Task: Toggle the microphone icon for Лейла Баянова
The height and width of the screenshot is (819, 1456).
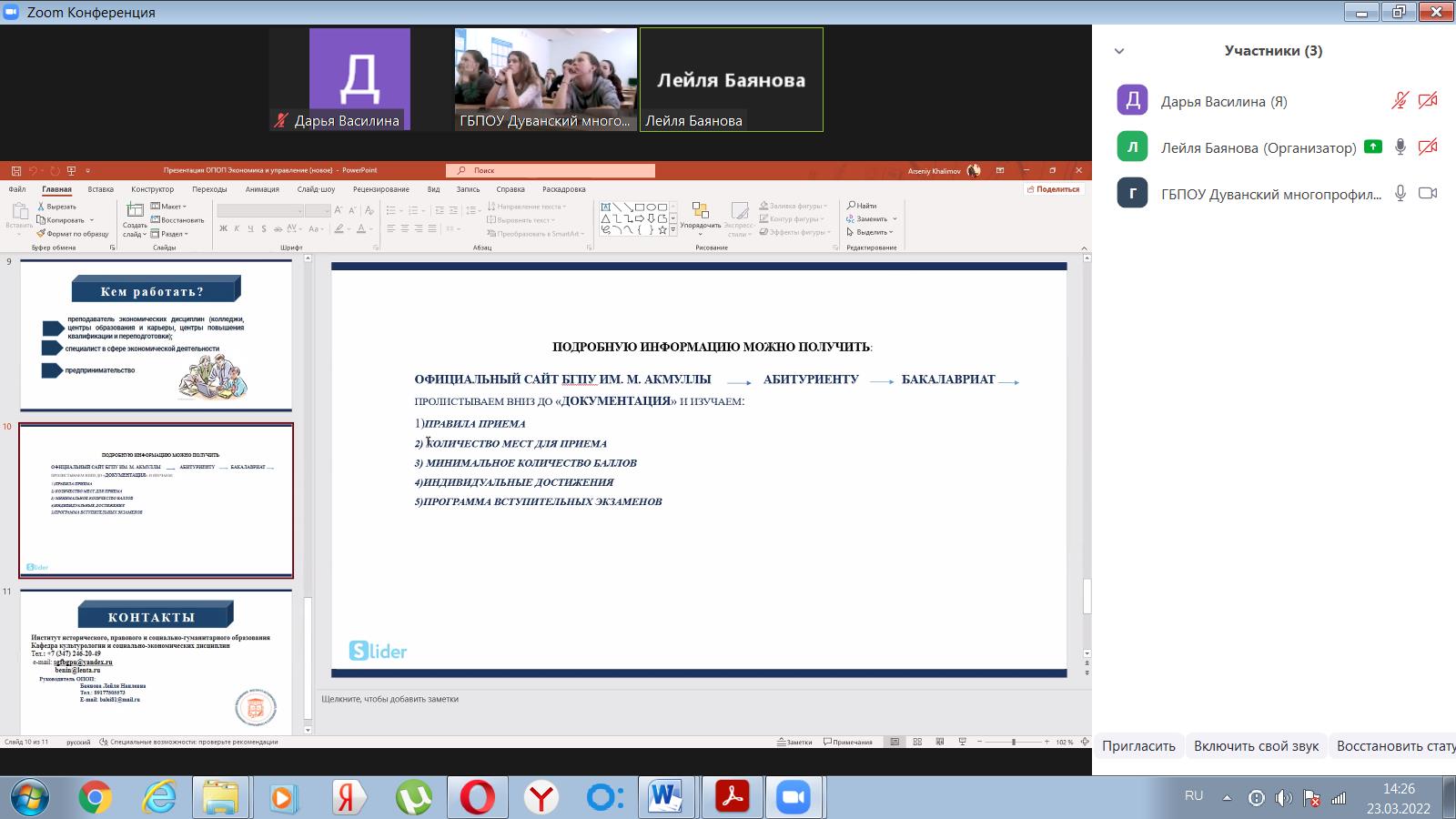Action: 1400,147
